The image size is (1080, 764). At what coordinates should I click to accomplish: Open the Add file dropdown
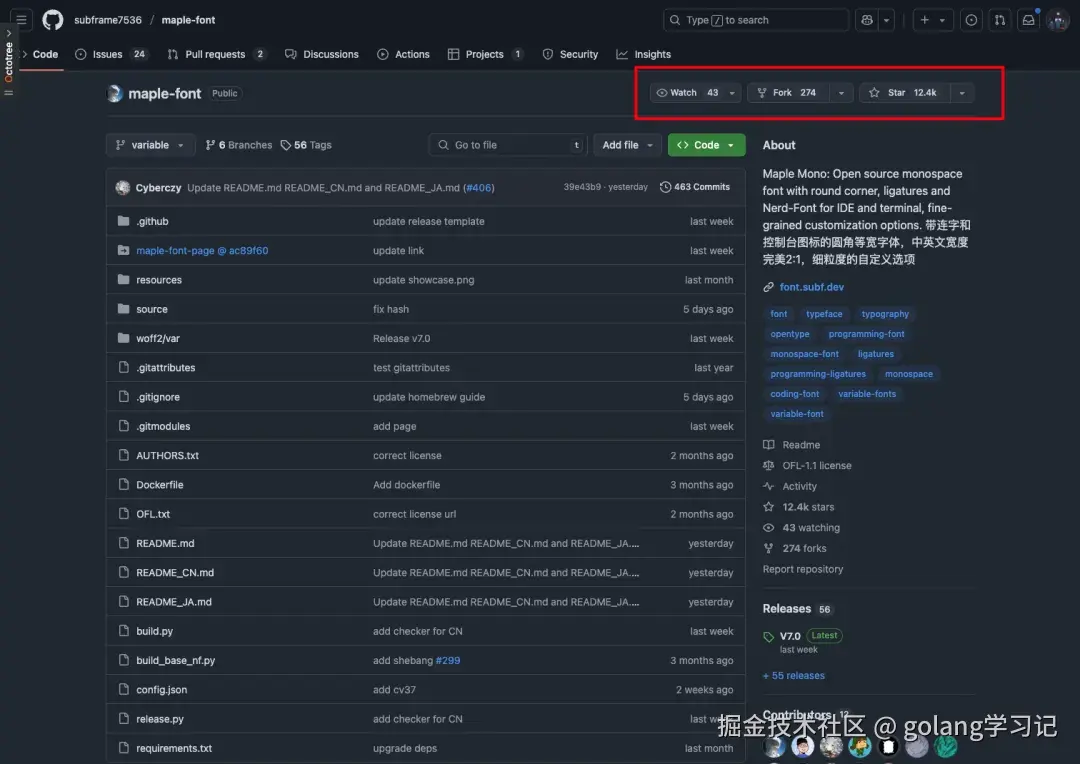pyautogui.click(x=627, y=145)
